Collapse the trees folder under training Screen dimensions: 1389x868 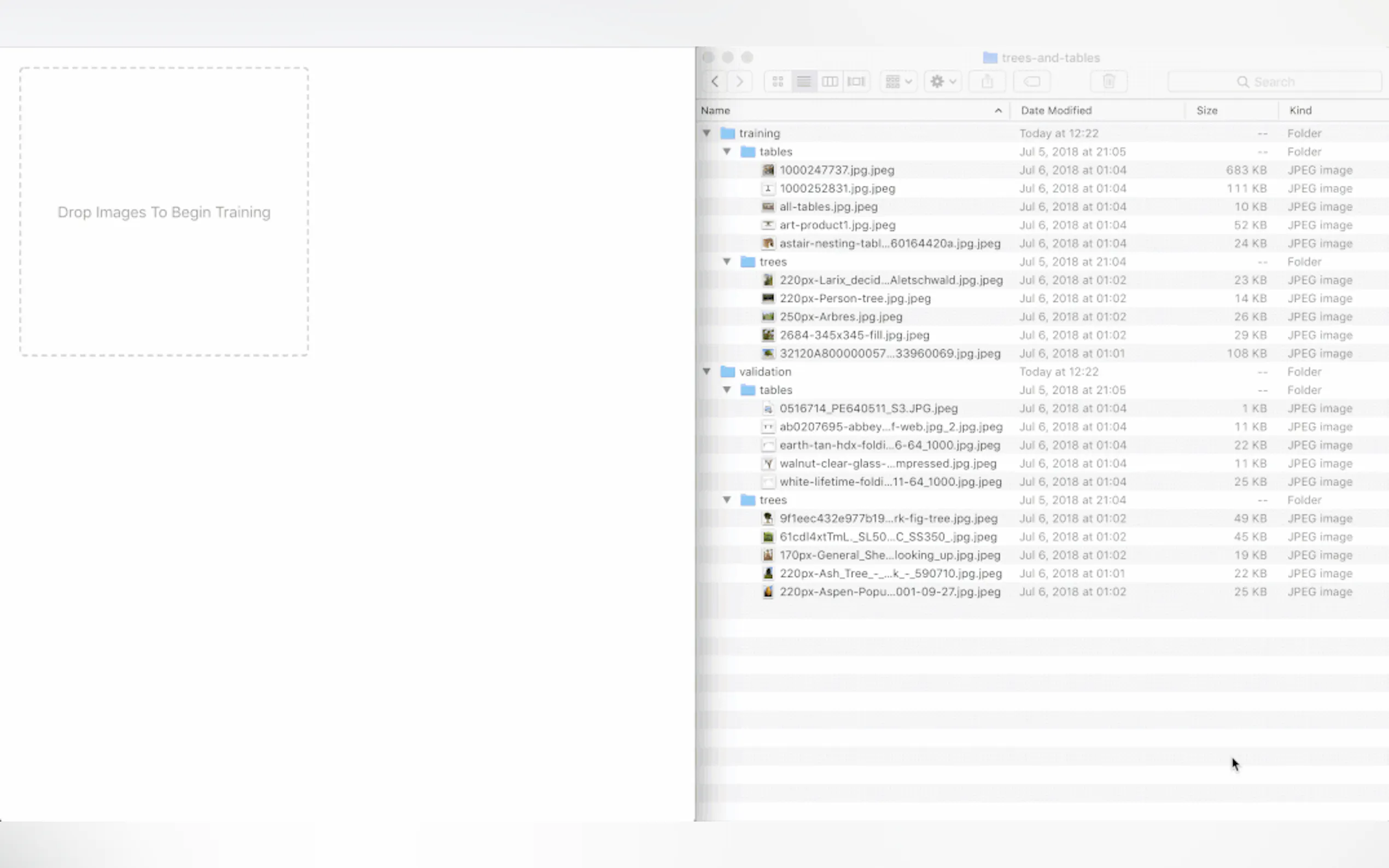(x=727, y=262)
